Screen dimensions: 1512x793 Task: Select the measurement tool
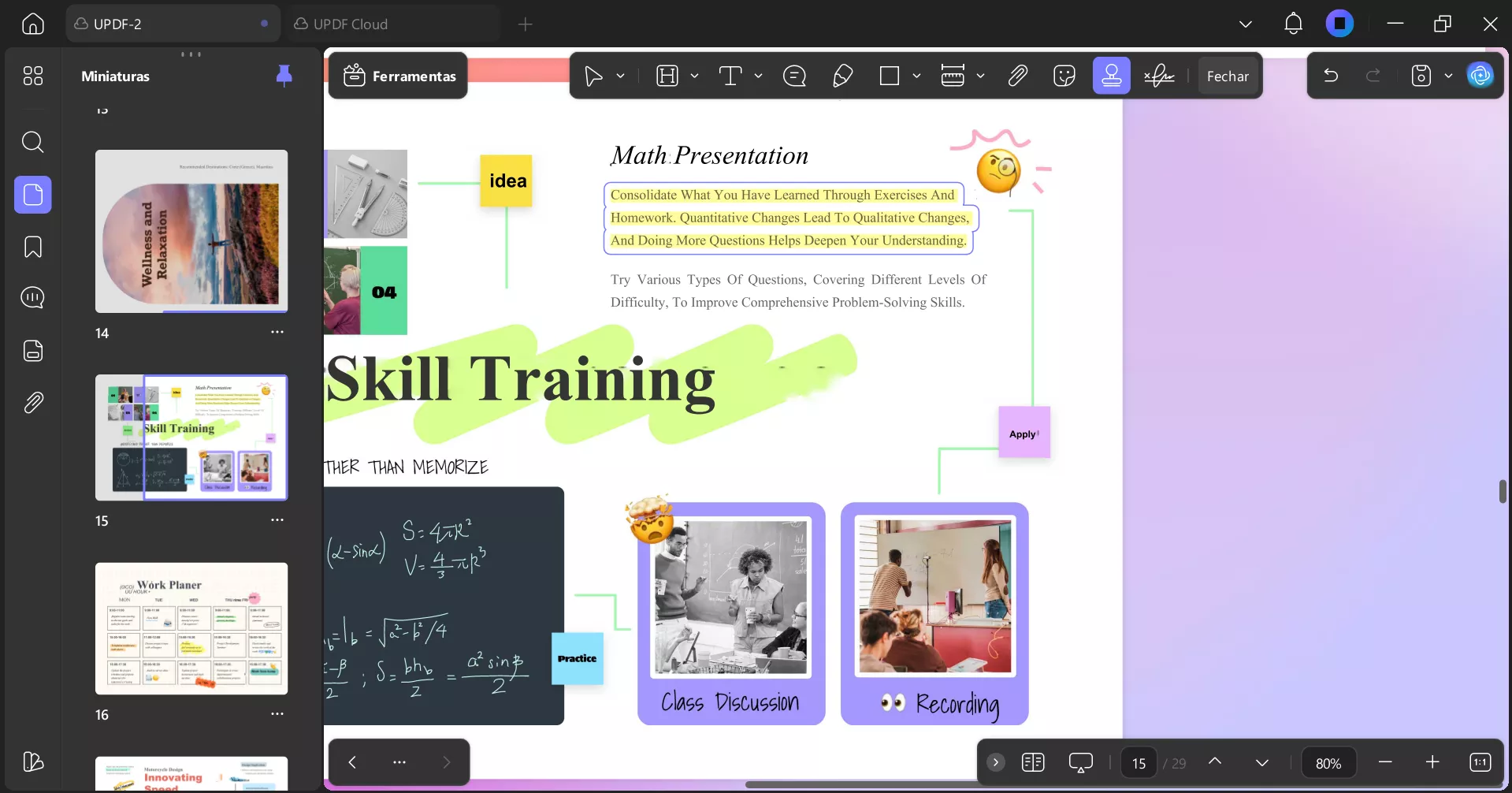(x=953, y=76)
